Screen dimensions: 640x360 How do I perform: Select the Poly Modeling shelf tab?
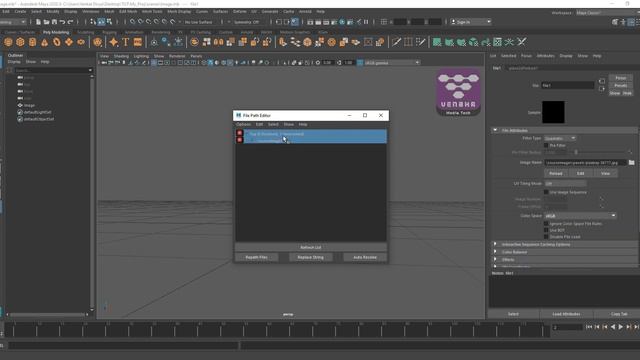click(x=56, y=32)
